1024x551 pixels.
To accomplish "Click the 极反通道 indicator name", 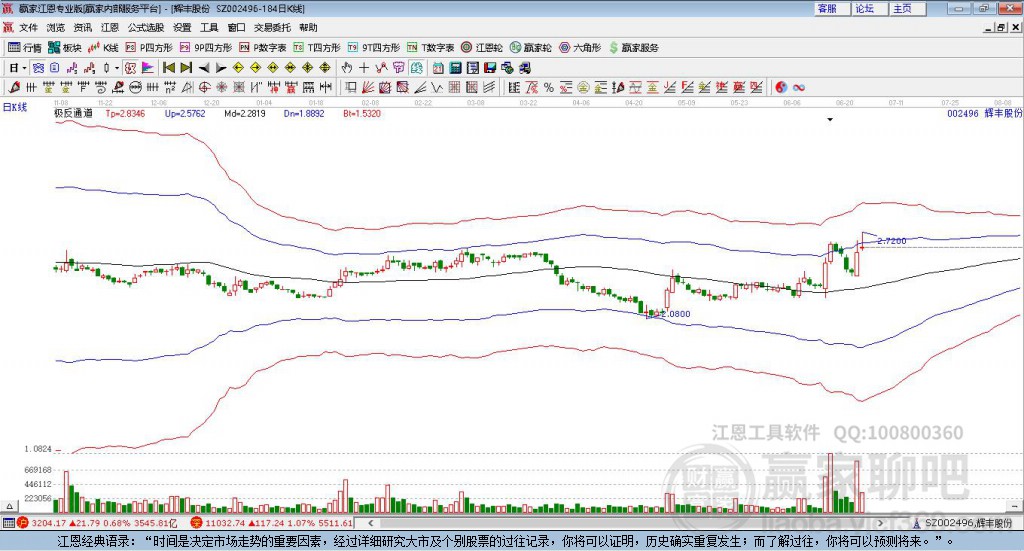I will 73,113.
